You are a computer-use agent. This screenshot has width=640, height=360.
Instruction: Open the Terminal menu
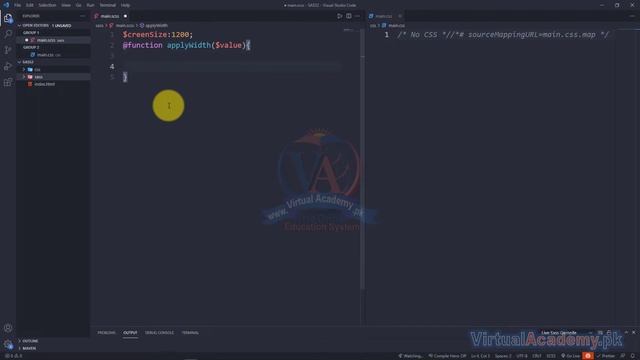pyautogui.click(x=108, y=5)
